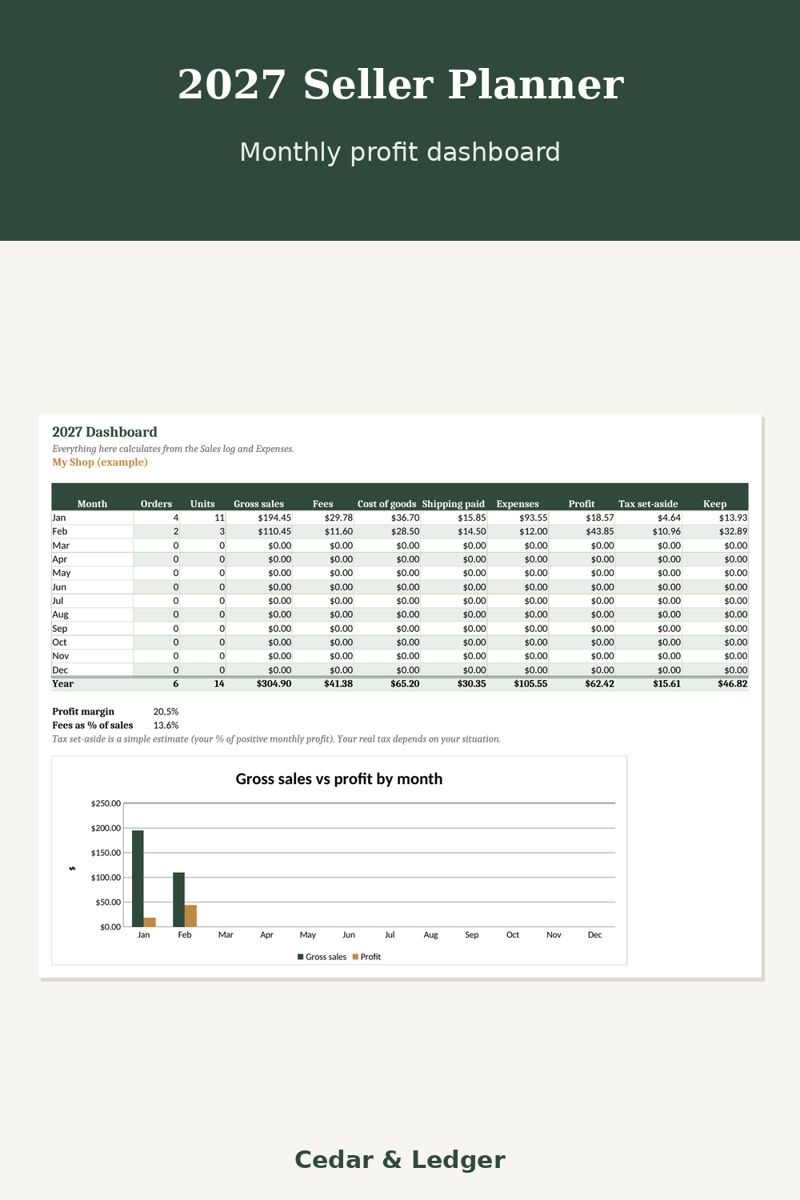
Task: Click chart title "Gross sales vs profit by month"
Action: [x=339, y=779]
